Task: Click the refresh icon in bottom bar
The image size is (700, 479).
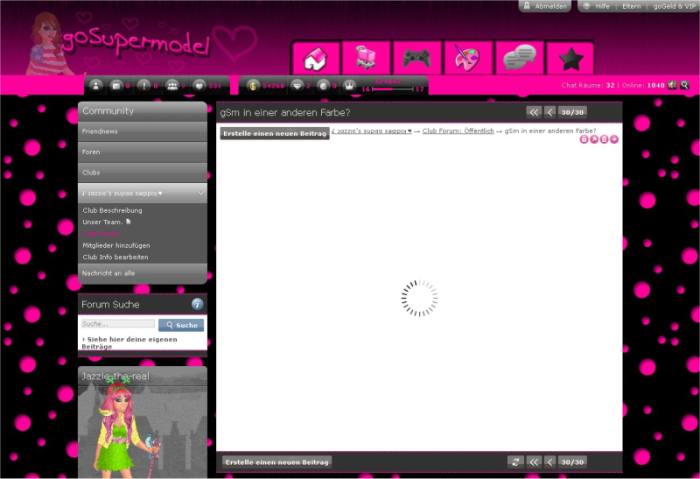Action: tap(515, 462)
